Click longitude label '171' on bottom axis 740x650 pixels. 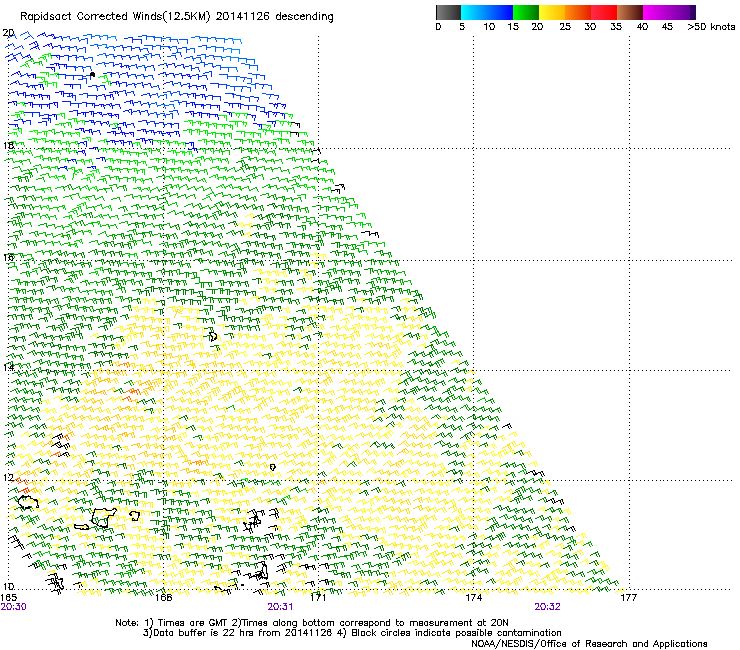318,598
